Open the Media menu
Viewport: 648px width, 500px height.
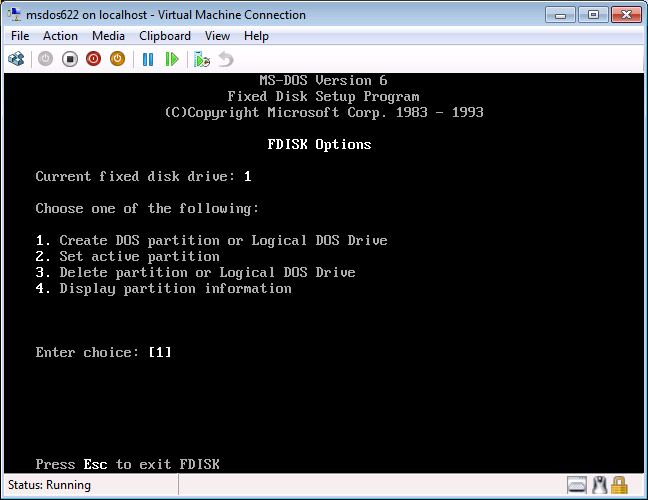[x=108, y=36]
